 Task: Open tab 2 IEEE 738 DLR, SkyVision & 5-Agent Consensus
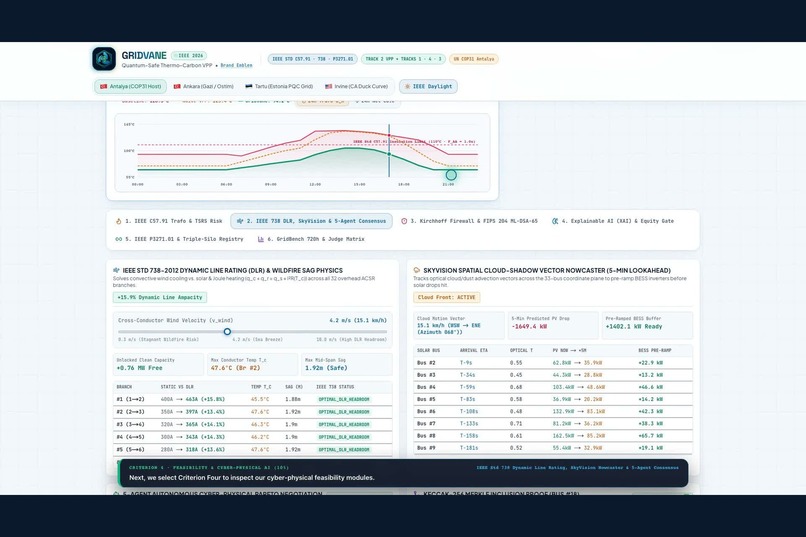point(312,221)
